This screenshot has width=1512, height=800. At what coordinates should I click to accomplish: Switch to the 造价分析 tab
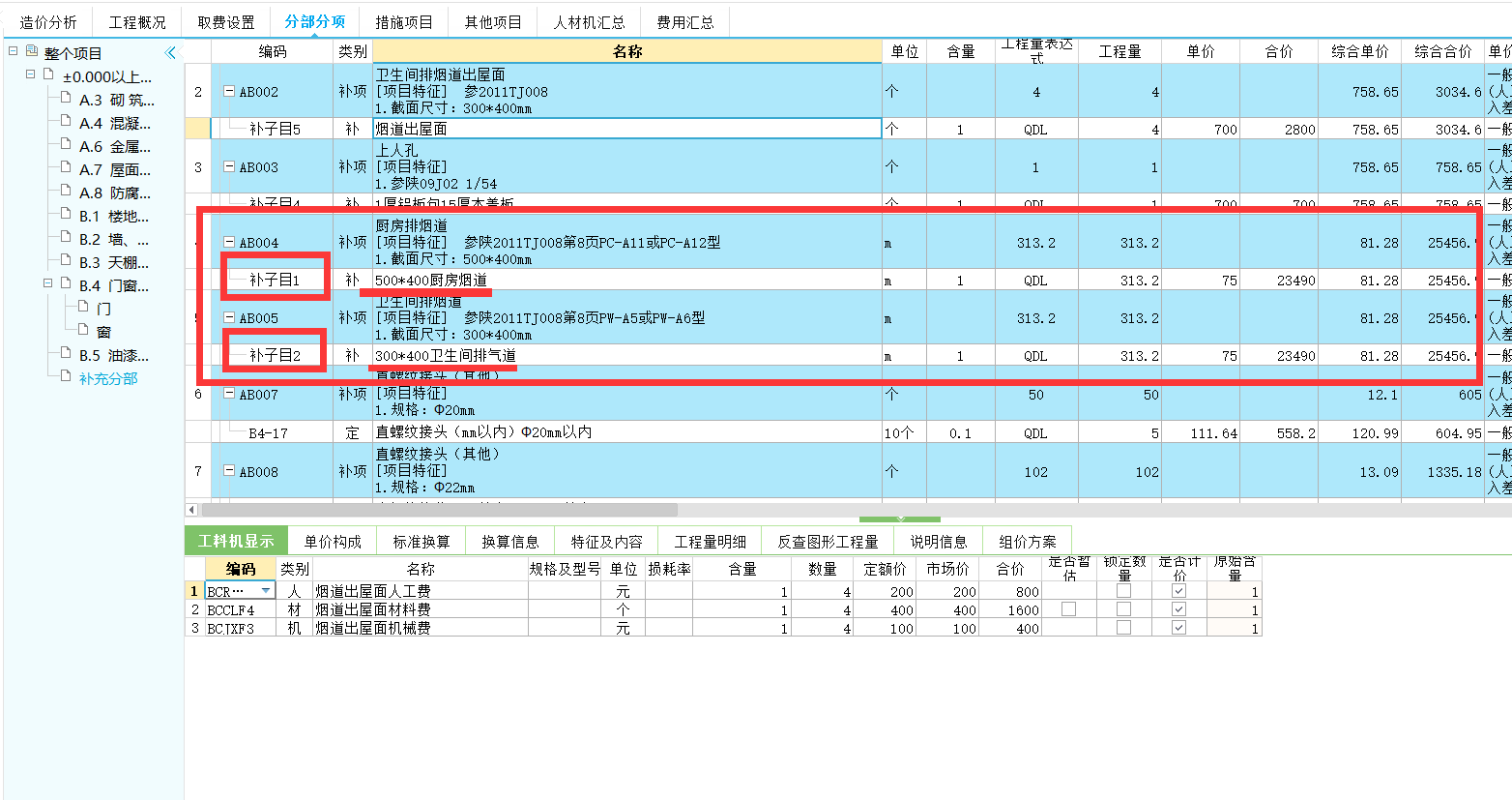[x=48, y=21]
